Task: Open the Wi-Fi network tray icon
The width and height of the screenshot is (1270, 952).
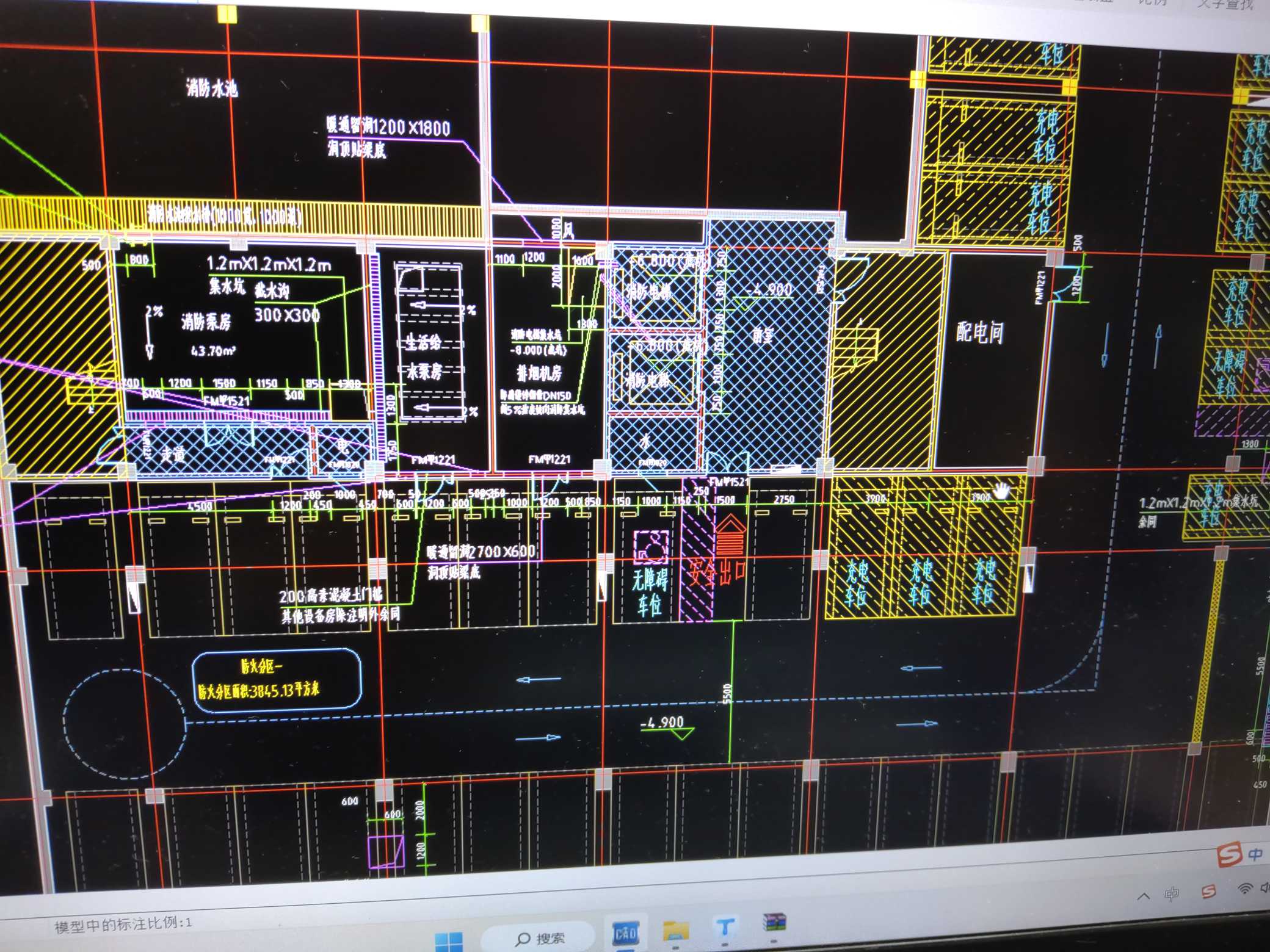Action: [x=1244, y=888]
